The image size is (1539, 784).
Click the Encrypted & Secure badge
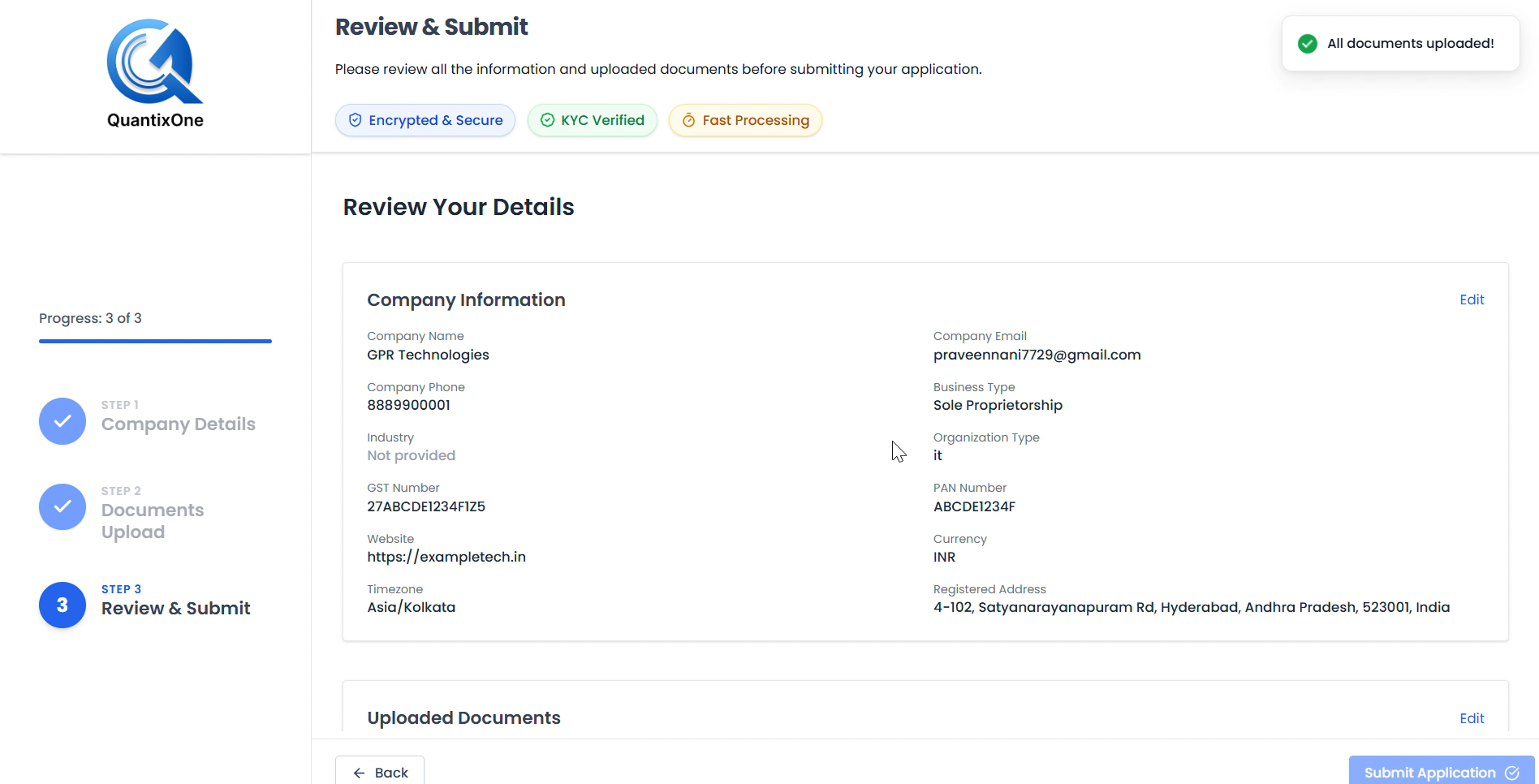click(x=425, y=120)
